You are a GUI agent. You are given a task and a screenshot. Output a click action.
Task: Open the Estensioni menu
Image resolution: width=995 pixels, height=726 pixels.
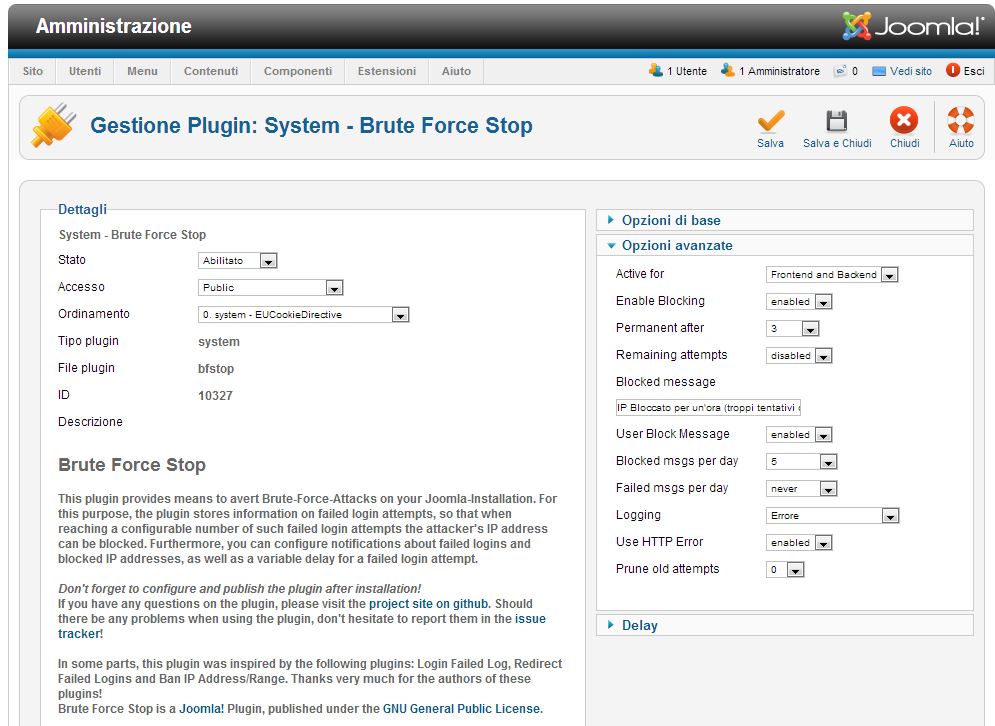(386, 71)
